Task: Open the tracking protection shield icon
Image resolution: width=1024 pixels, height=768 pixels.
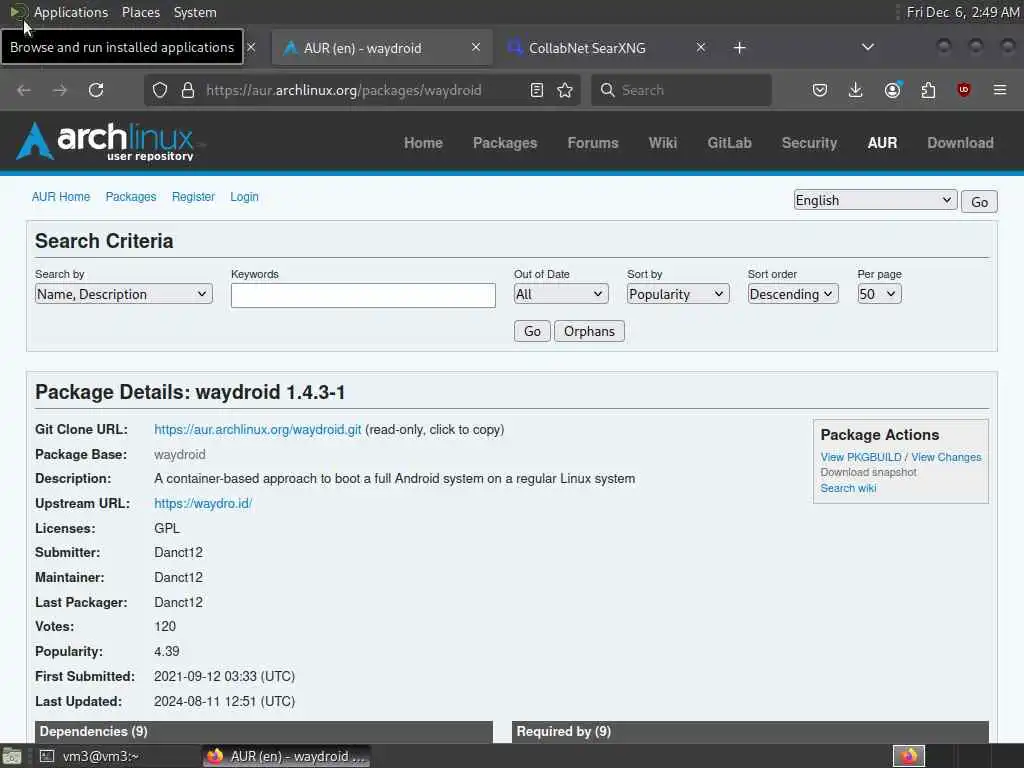Action: click(160, 90)
